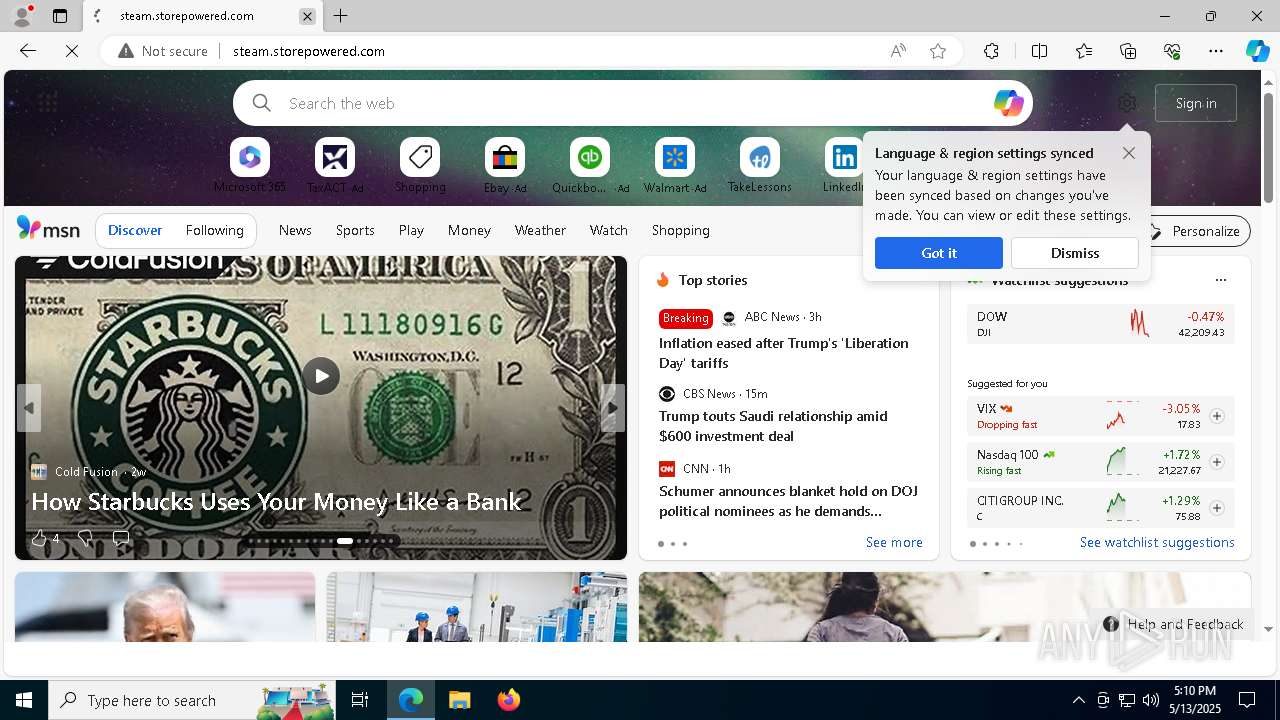Open the Favorites list icon
Viewport: 1280px width, 720px height.
tap(1084, 51)
